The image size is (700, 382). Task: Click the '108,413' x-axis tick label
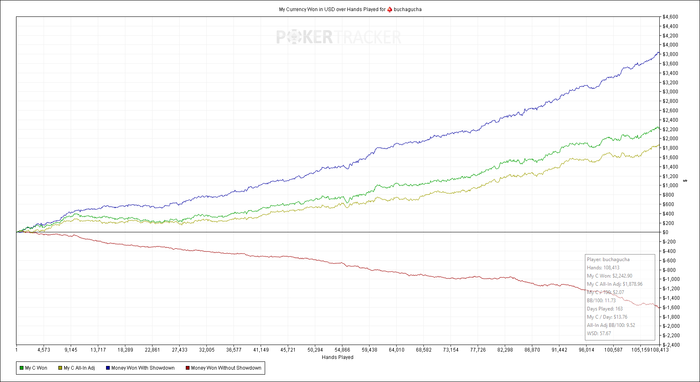pos(661,351)
